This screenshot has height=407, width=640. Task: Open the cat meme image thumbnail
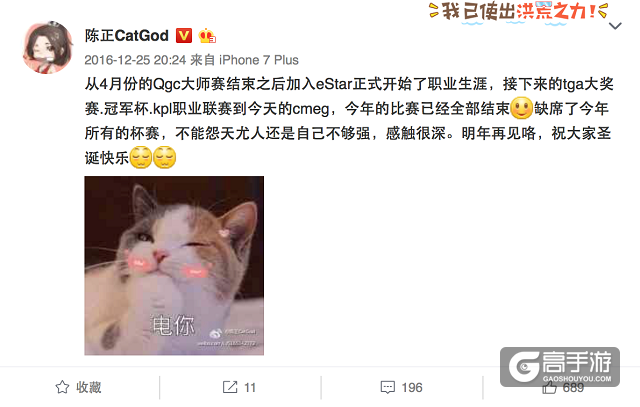[174, 266]
